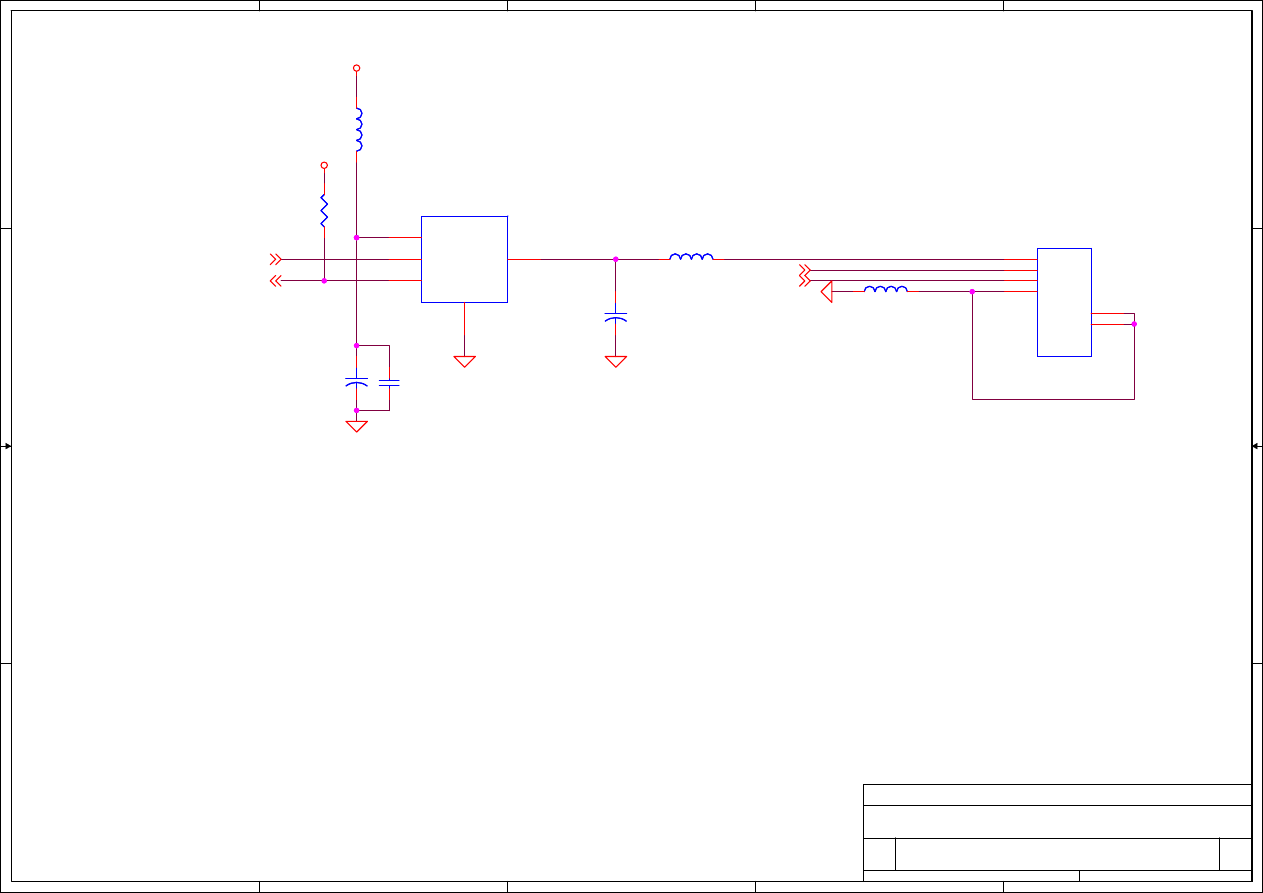Click the resistor symbol left of the IC
The image size is (1263, 893).
point(324,211)
